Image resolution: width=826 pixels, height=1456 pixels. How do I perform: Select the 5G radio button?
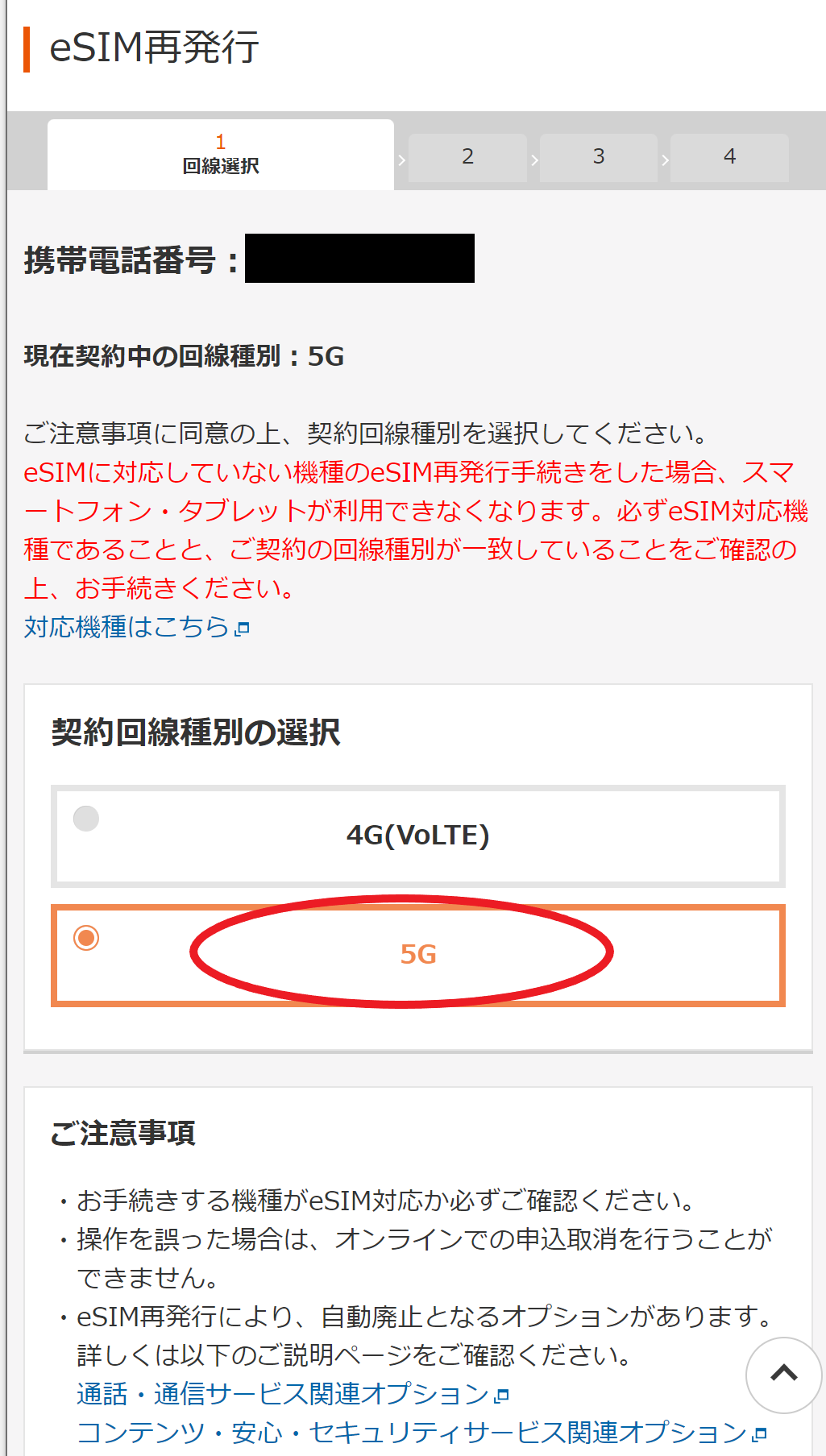86,938
